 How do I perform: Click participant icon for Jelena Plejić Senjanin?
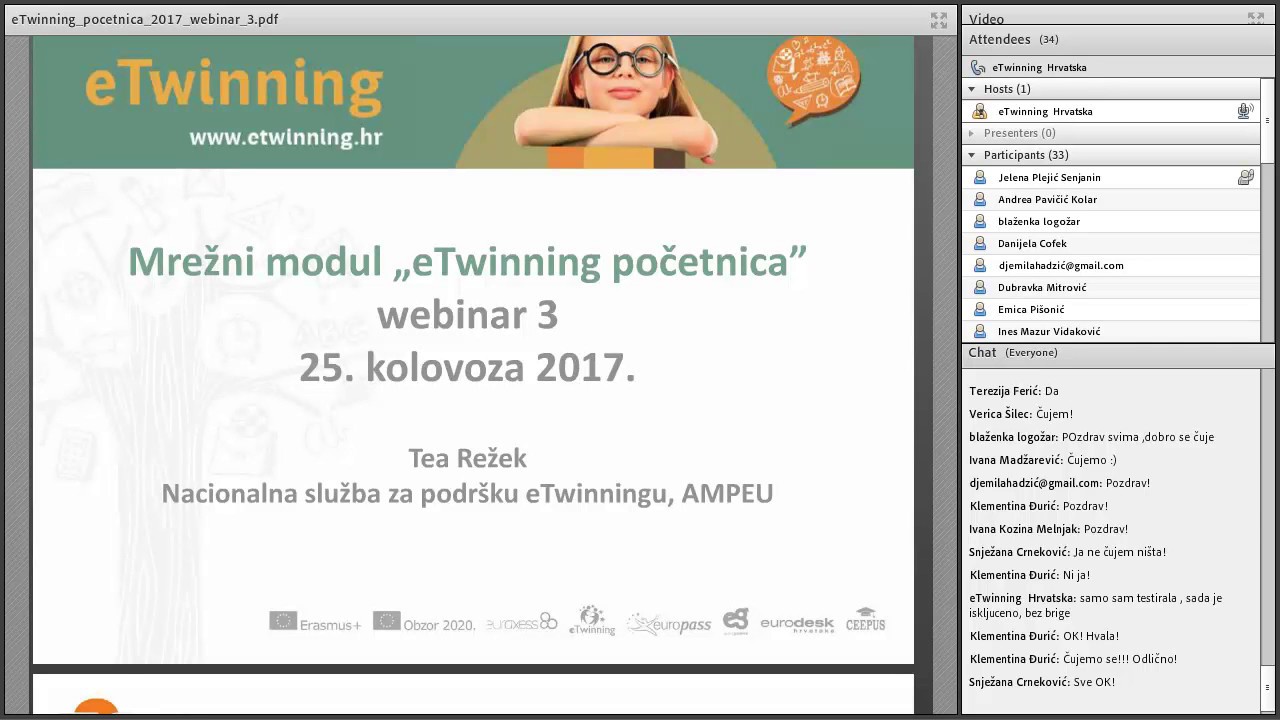tap(980, 177)
